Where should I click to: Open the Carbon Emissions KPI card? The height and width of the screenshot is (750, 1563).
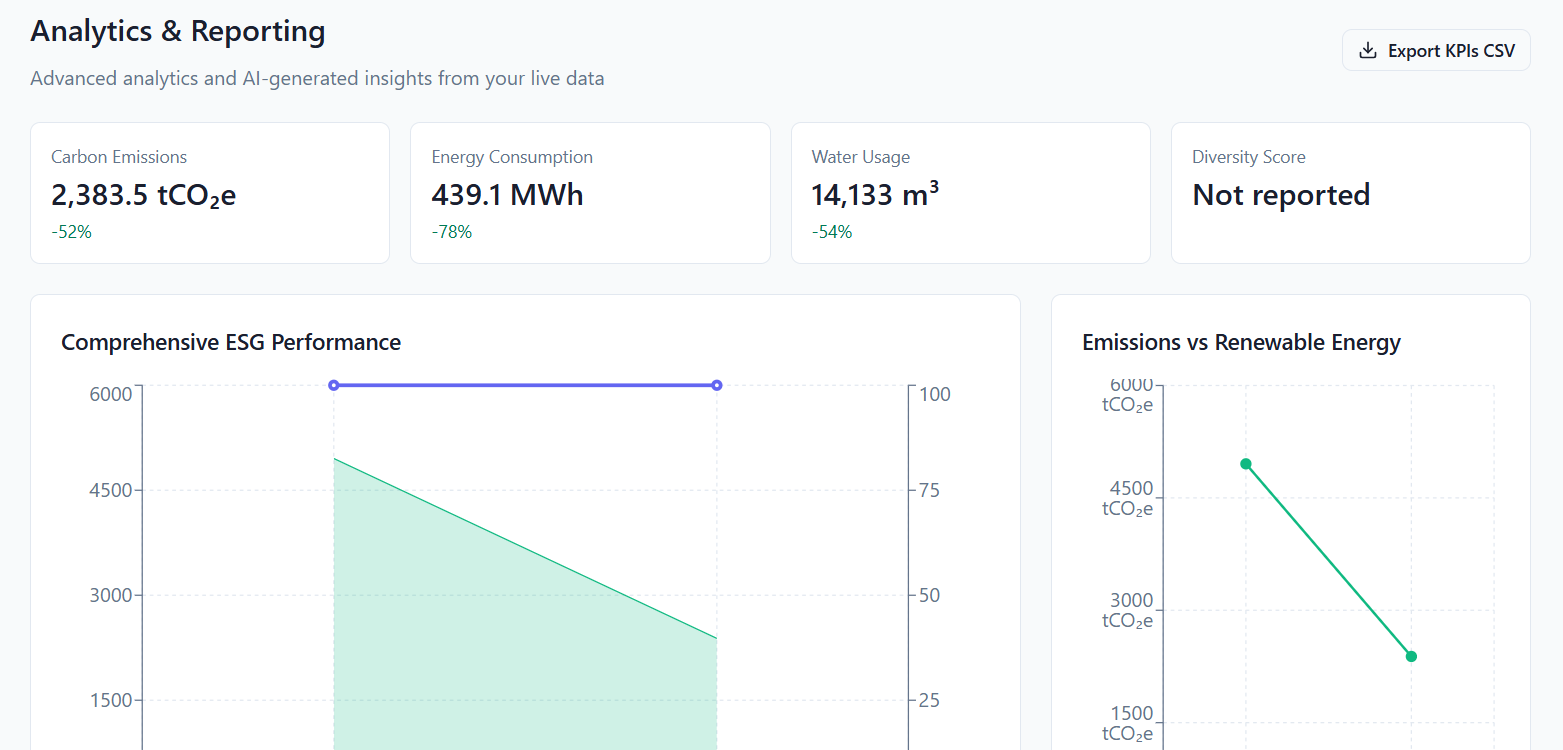tap(210, 193)
